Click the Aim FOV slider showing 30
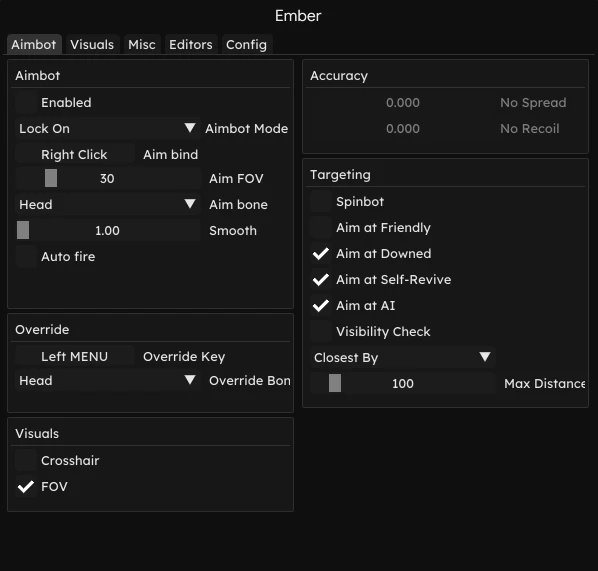The image size is (598, 571). [x=108, y=179]
